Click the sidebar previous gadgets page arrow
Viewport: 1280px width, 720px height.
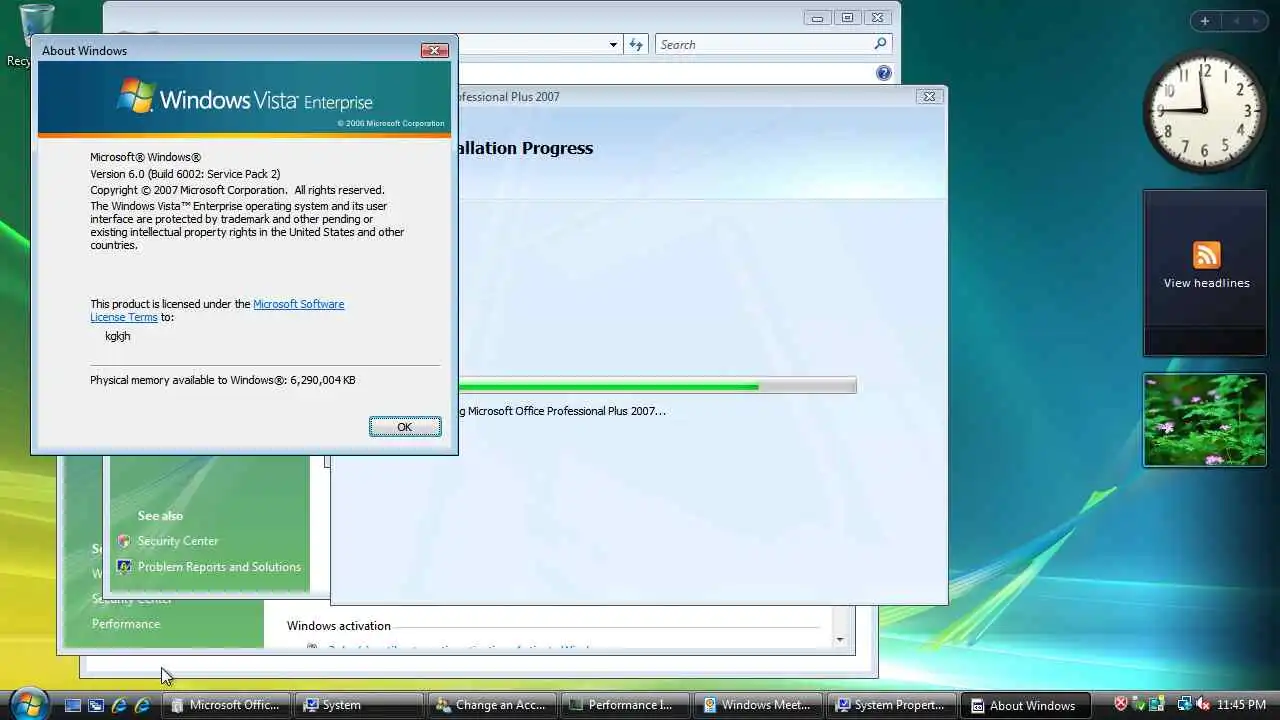[1236, 21]
